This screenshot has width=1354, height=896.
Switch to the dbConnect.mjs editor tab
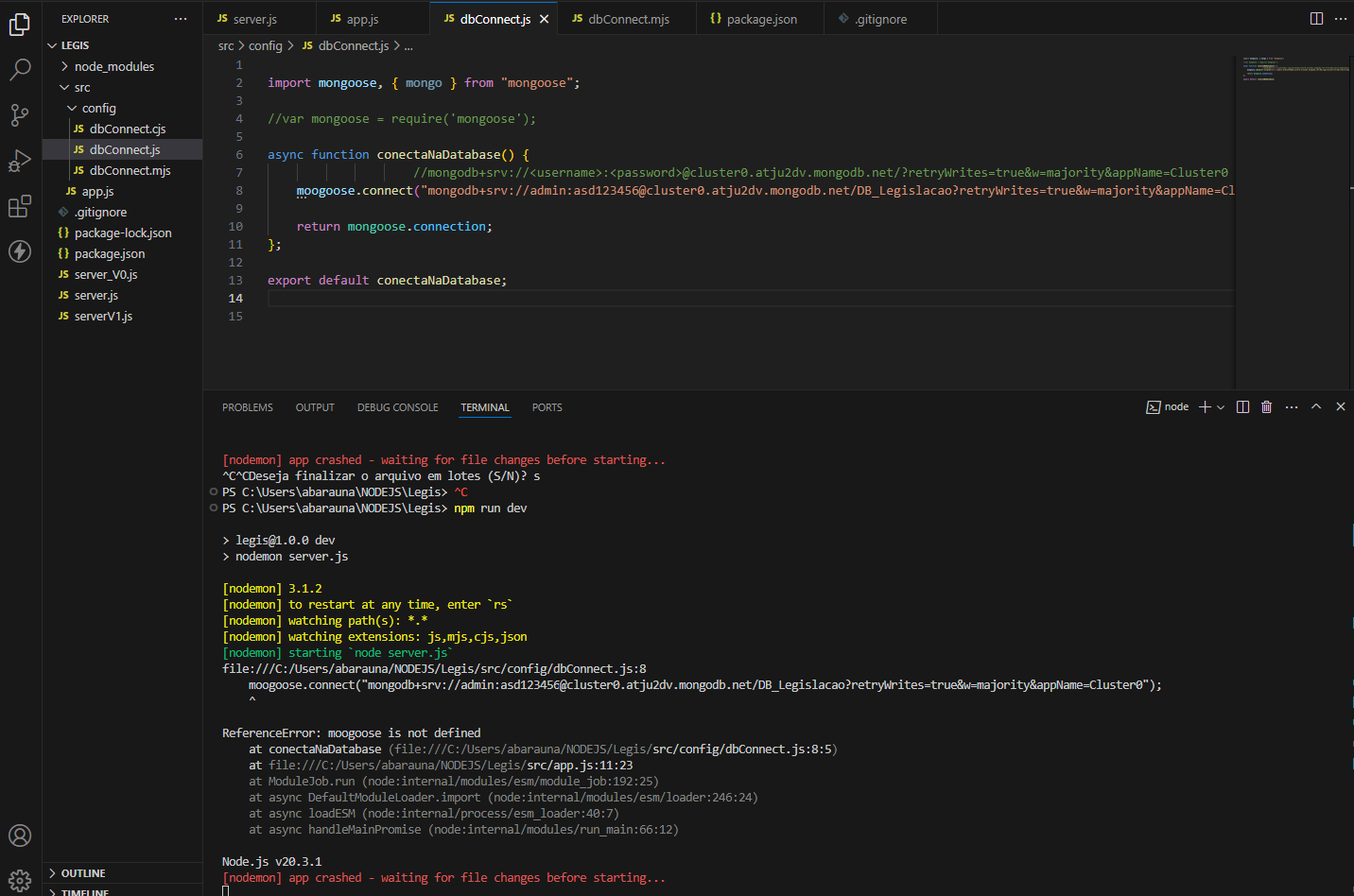point(628,19)
